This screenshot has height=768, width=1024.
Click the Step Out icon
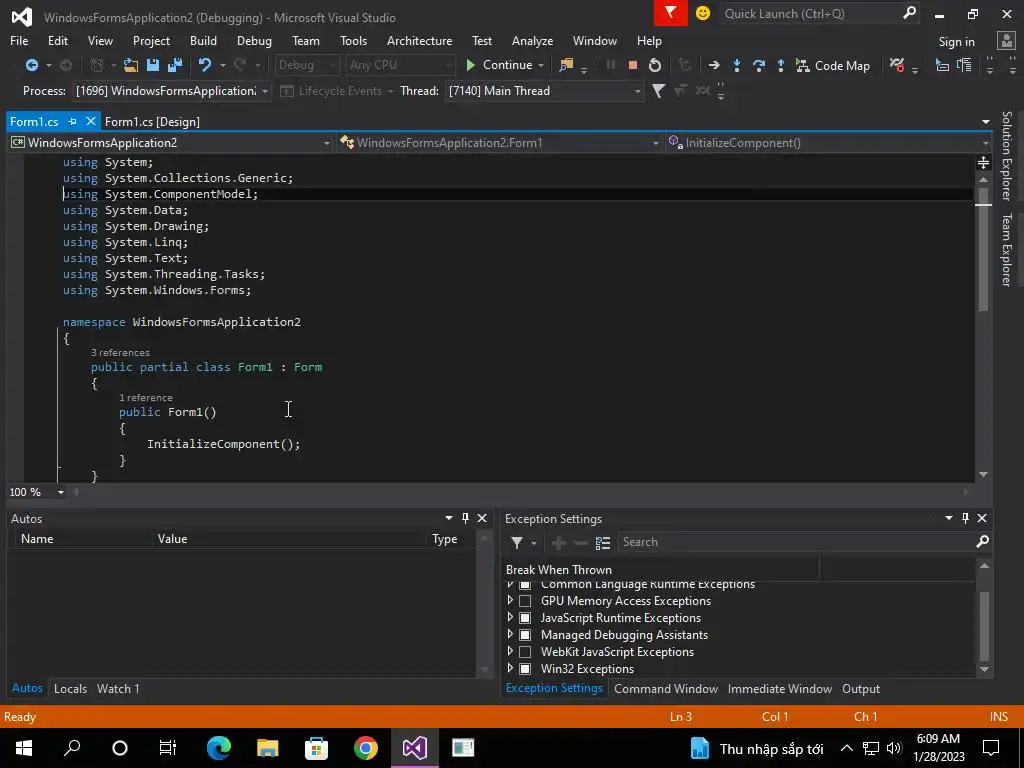(780, 65)
